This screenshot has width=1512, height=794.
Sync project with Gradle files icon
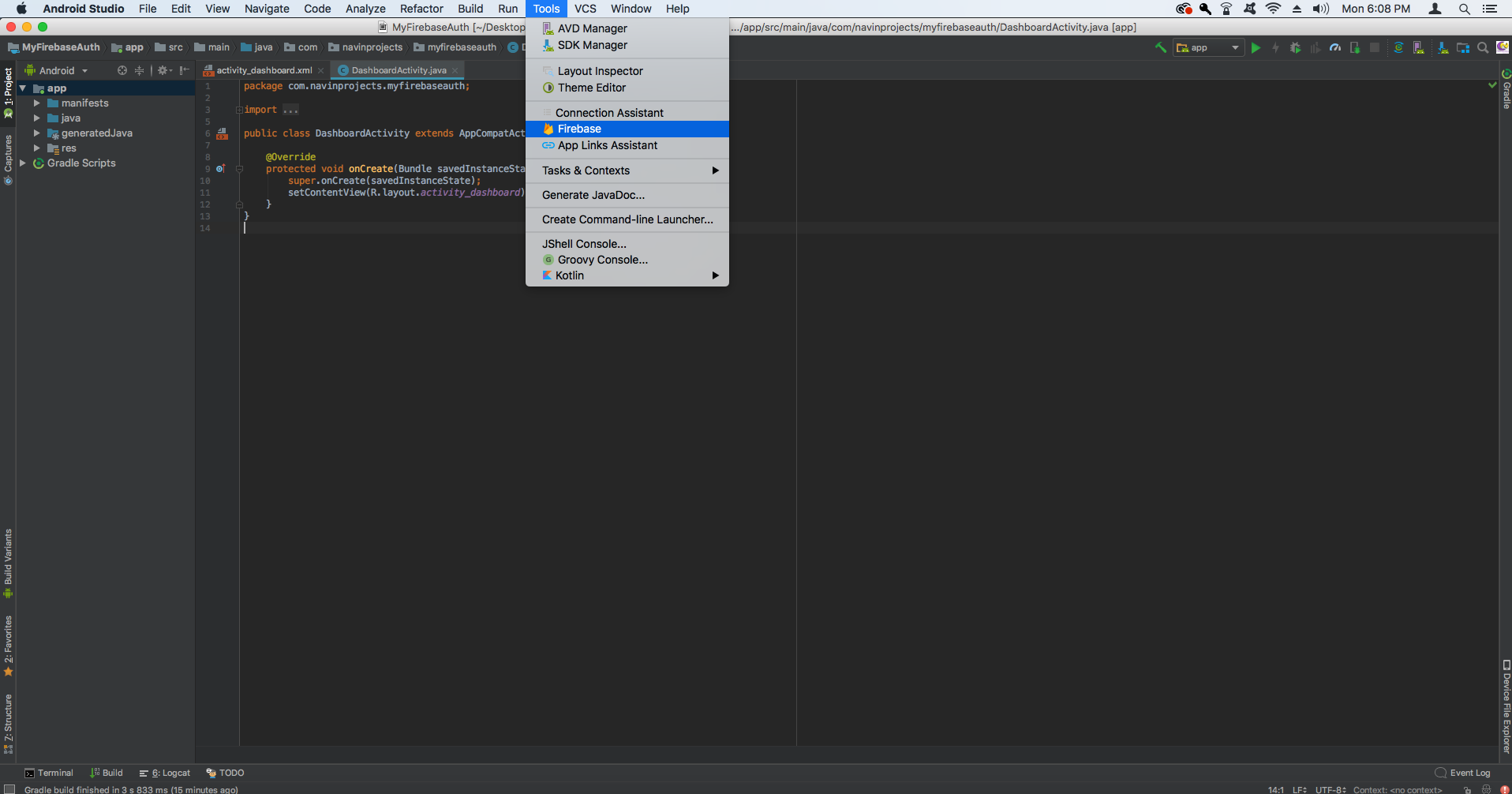coord(1398,47)
